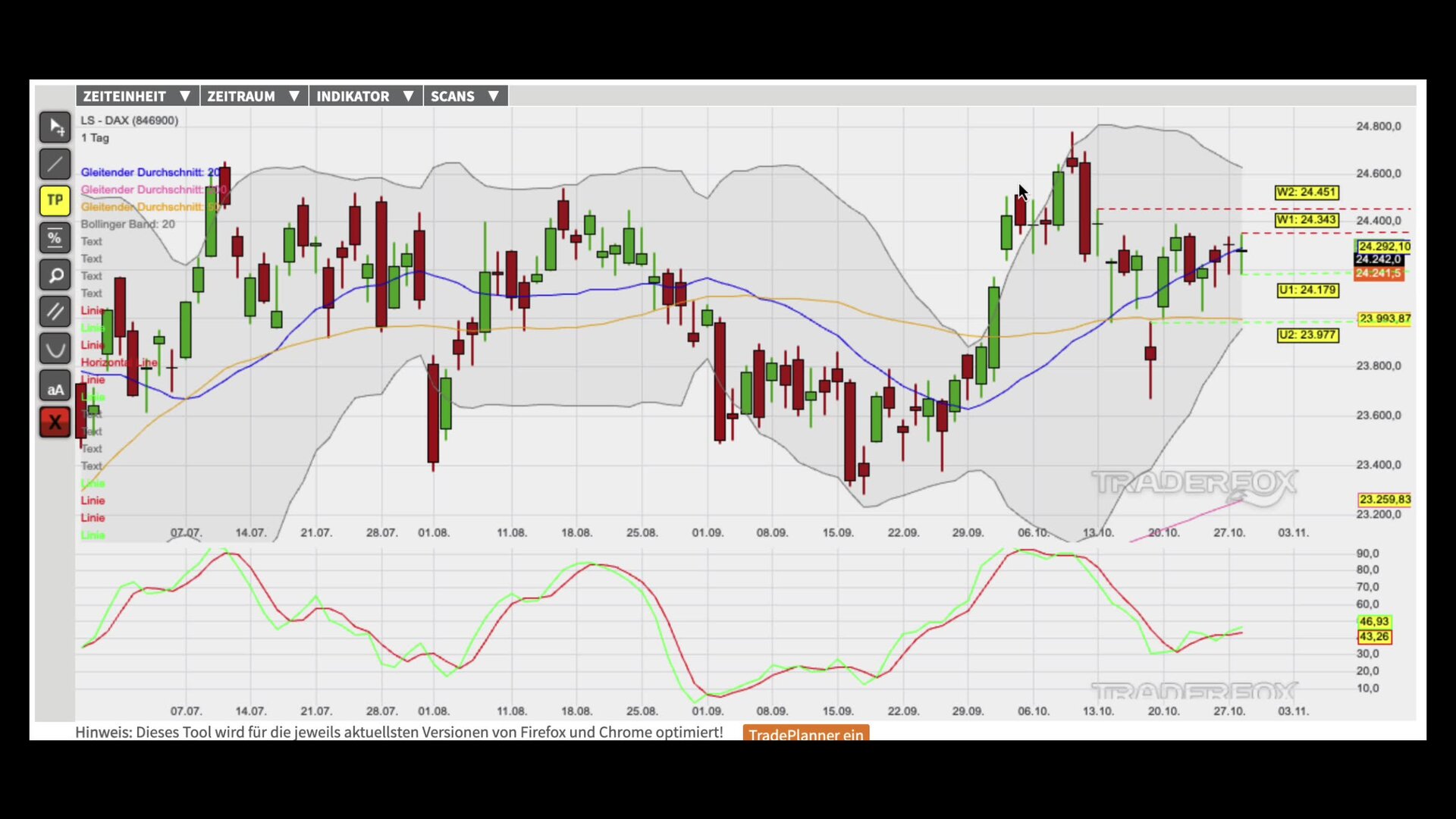Viewport: 1456px width, 819px height.
Task: Select the cursor pointer tool
Action: tap(55, 127)
